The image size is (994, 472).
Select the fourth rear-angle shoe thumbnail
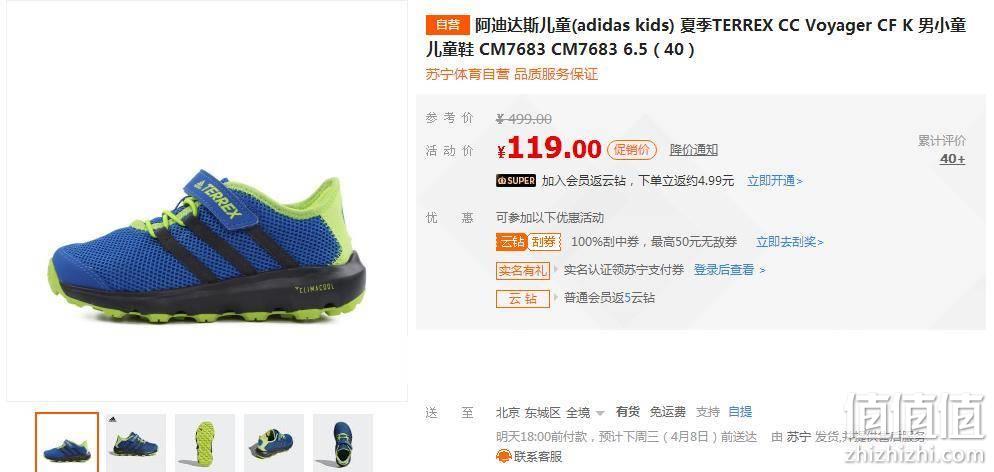coord(274,443)
